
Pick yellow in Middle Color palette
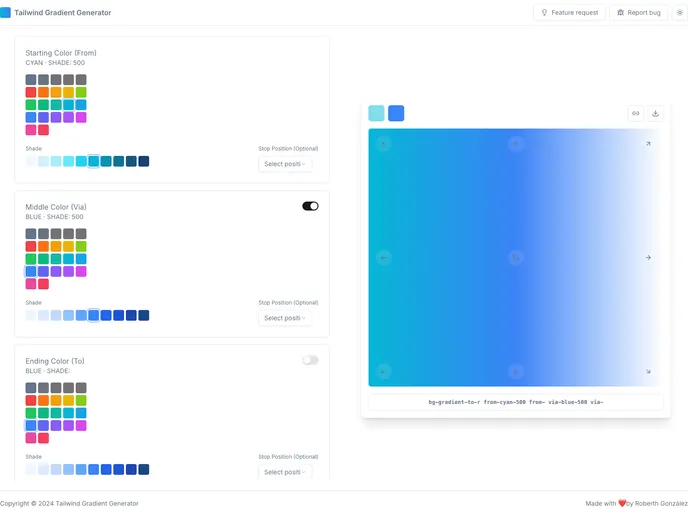[x=68, y=246]
